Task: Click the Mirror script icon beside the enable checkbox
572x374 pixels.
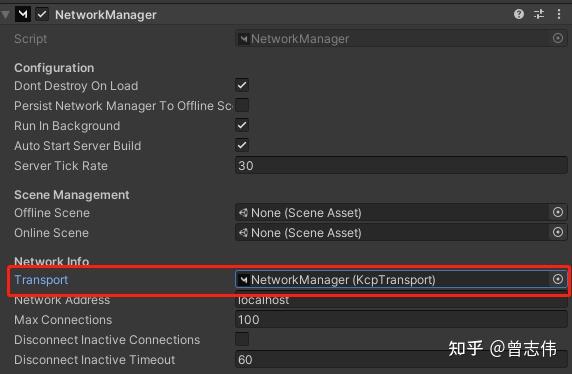Action: pos(23,15)
